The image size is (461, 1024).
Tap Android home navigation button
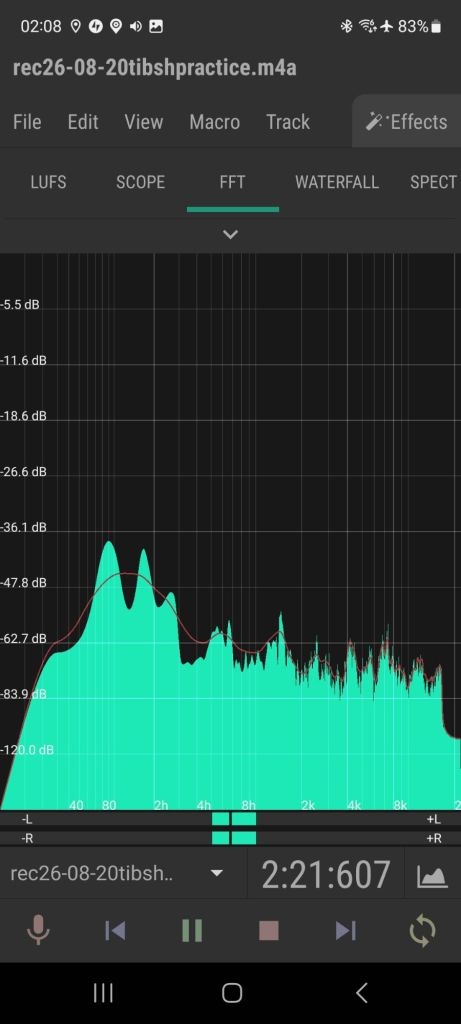coord(232,993)
